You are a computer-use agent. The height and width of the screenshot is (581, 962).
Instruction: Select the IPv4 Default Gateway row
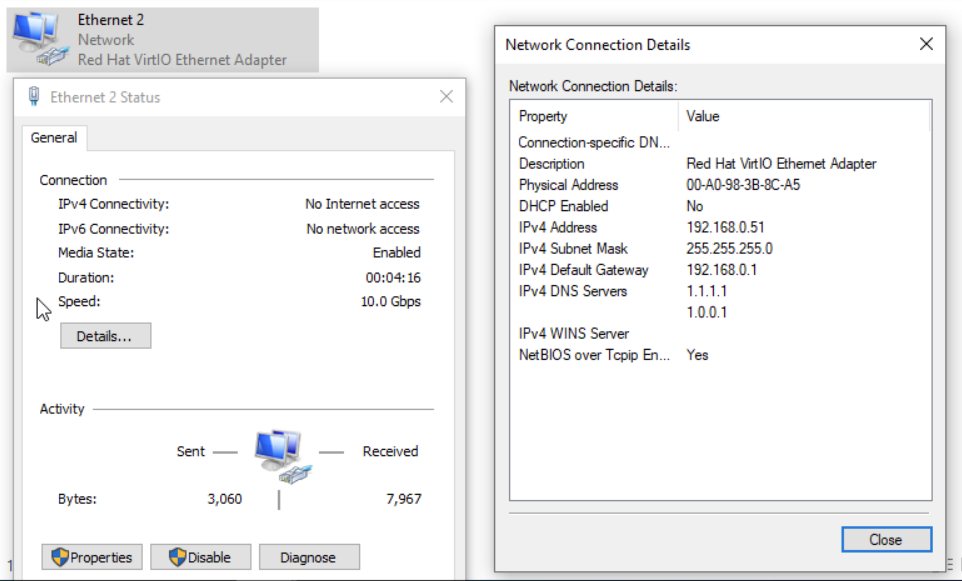point(583,270)
